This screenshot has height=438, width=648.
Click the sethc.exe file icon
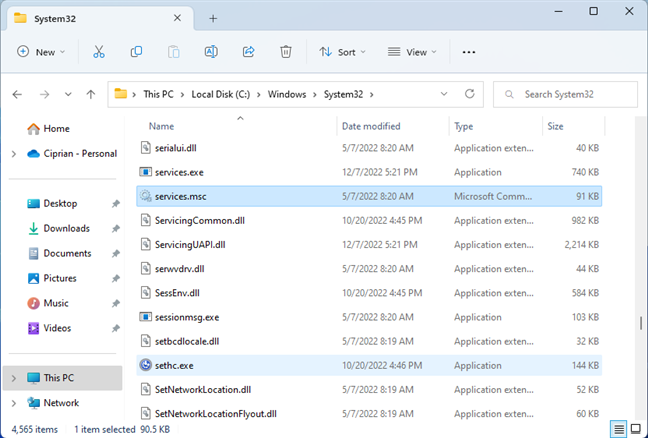(x=145, y=365)
